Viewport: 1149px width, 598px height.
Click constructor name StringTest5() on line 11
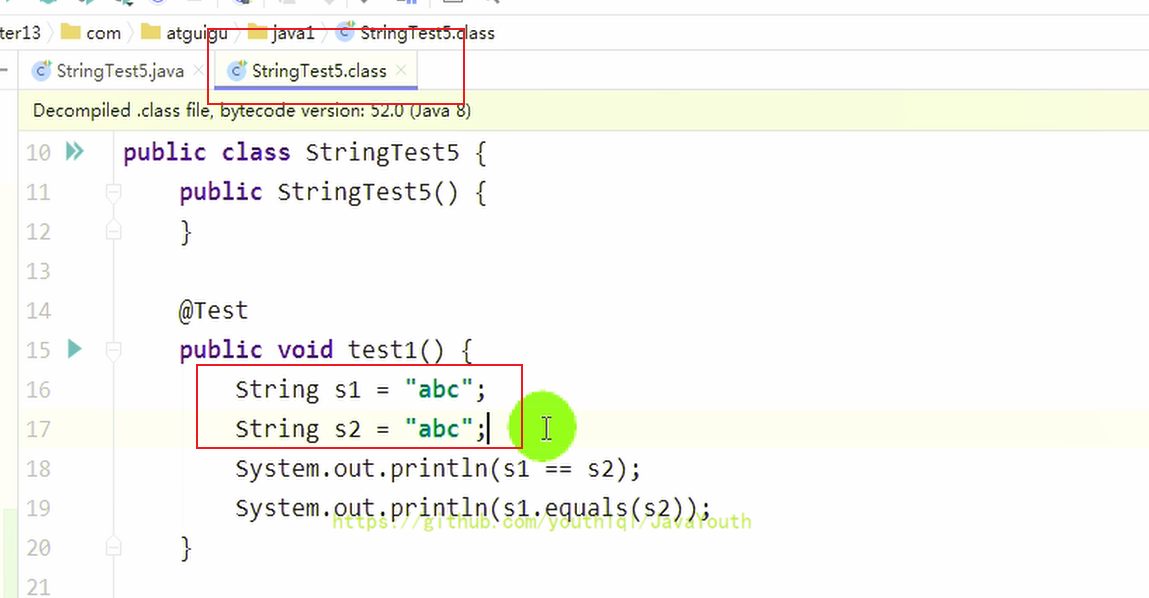[x=368, y=192]
